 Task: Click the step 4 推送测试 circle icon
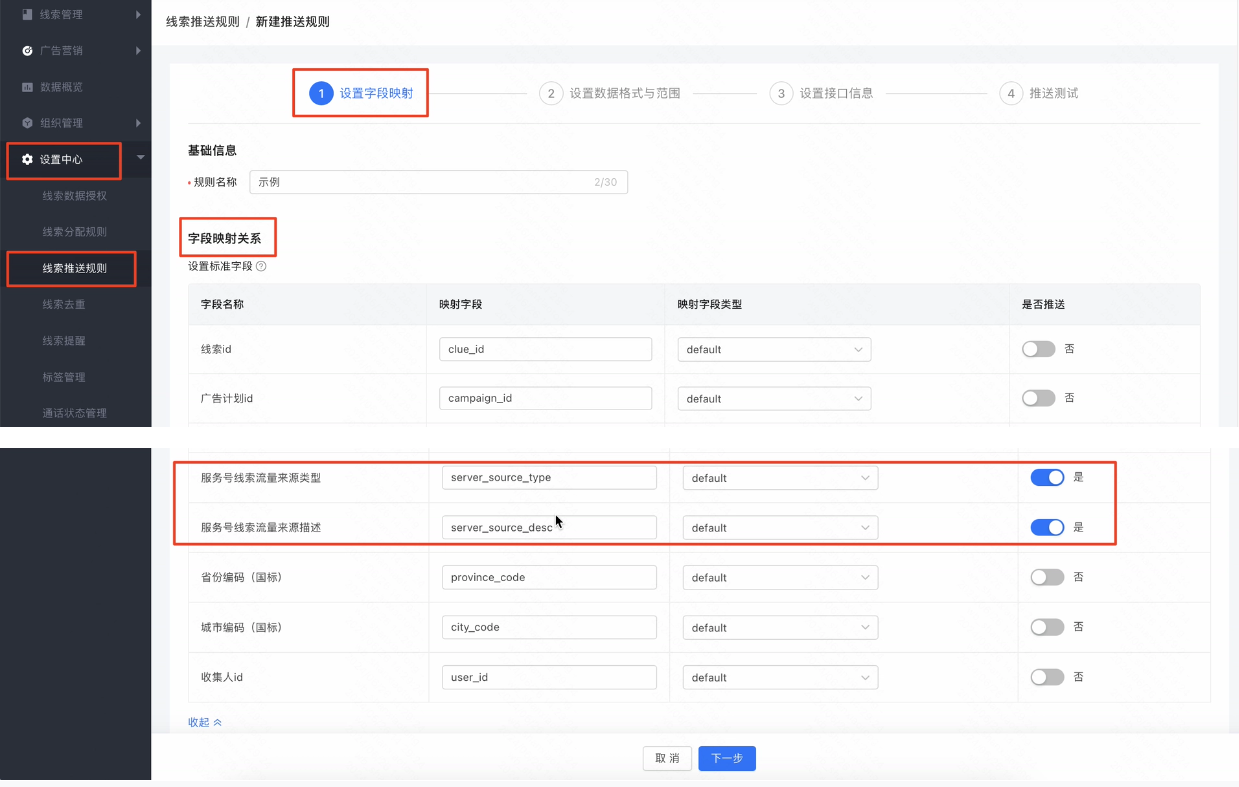coord(1011,93)
